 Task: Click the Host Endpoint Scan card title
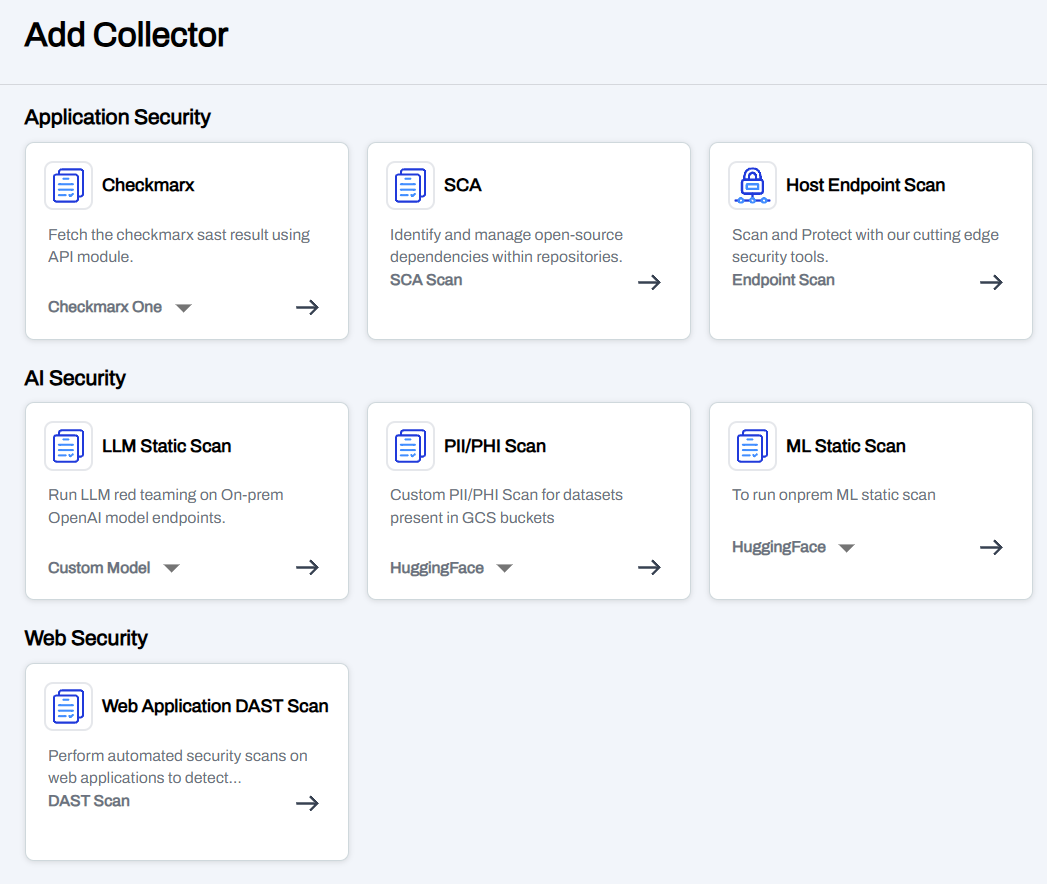tap(865, 185)
